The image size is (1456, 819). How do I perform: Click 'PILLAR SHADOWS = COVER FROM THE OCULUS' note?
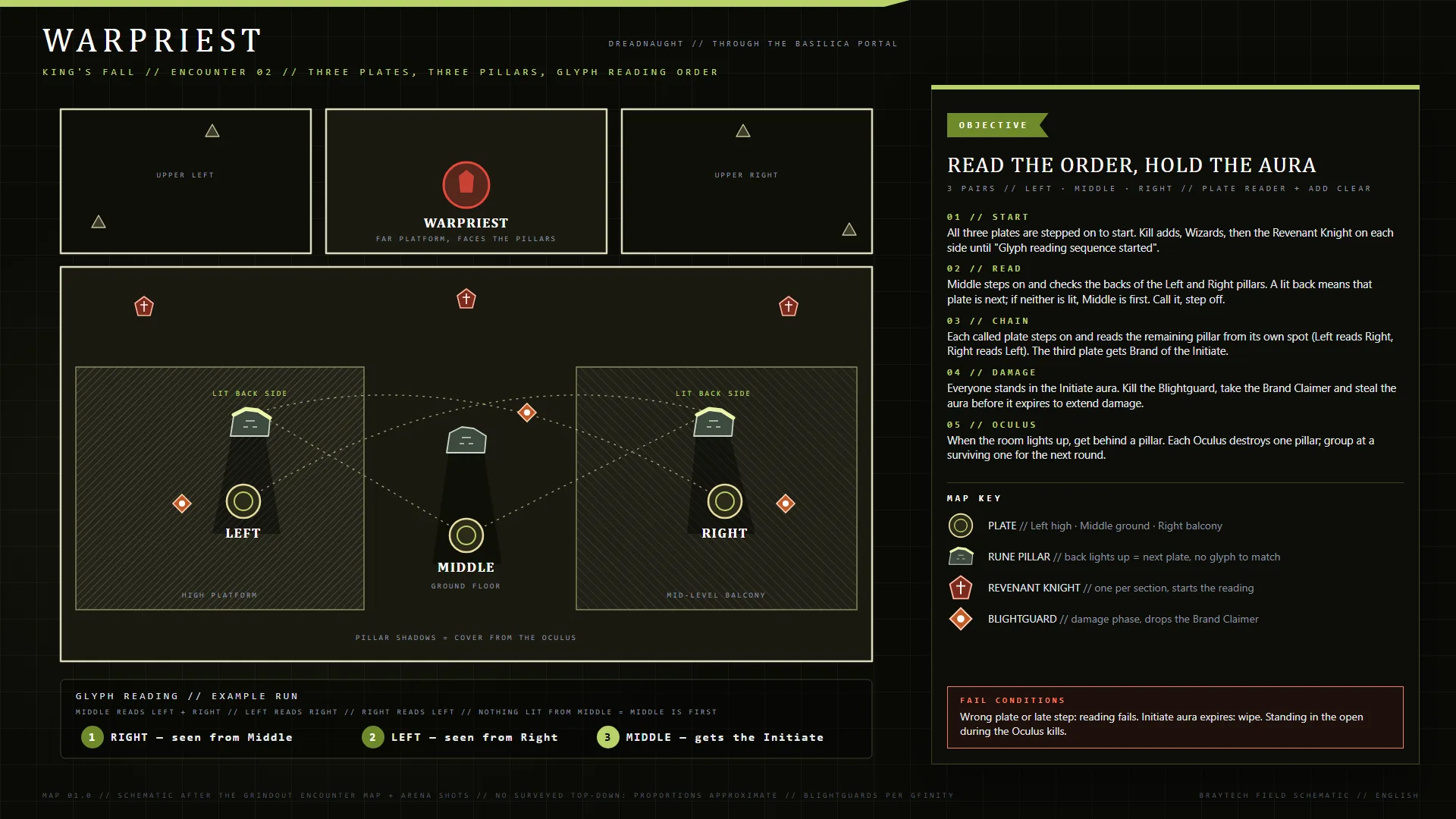point(466,638)
